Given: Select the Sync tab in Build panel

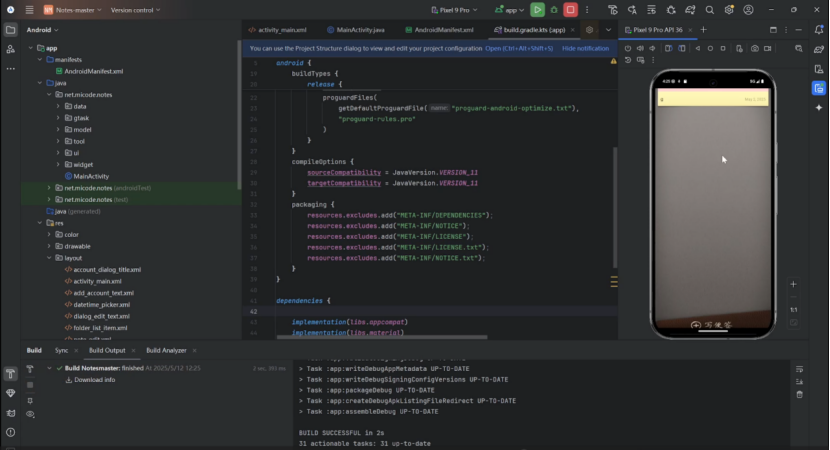Looking at the screenshot, I should 61,350.
